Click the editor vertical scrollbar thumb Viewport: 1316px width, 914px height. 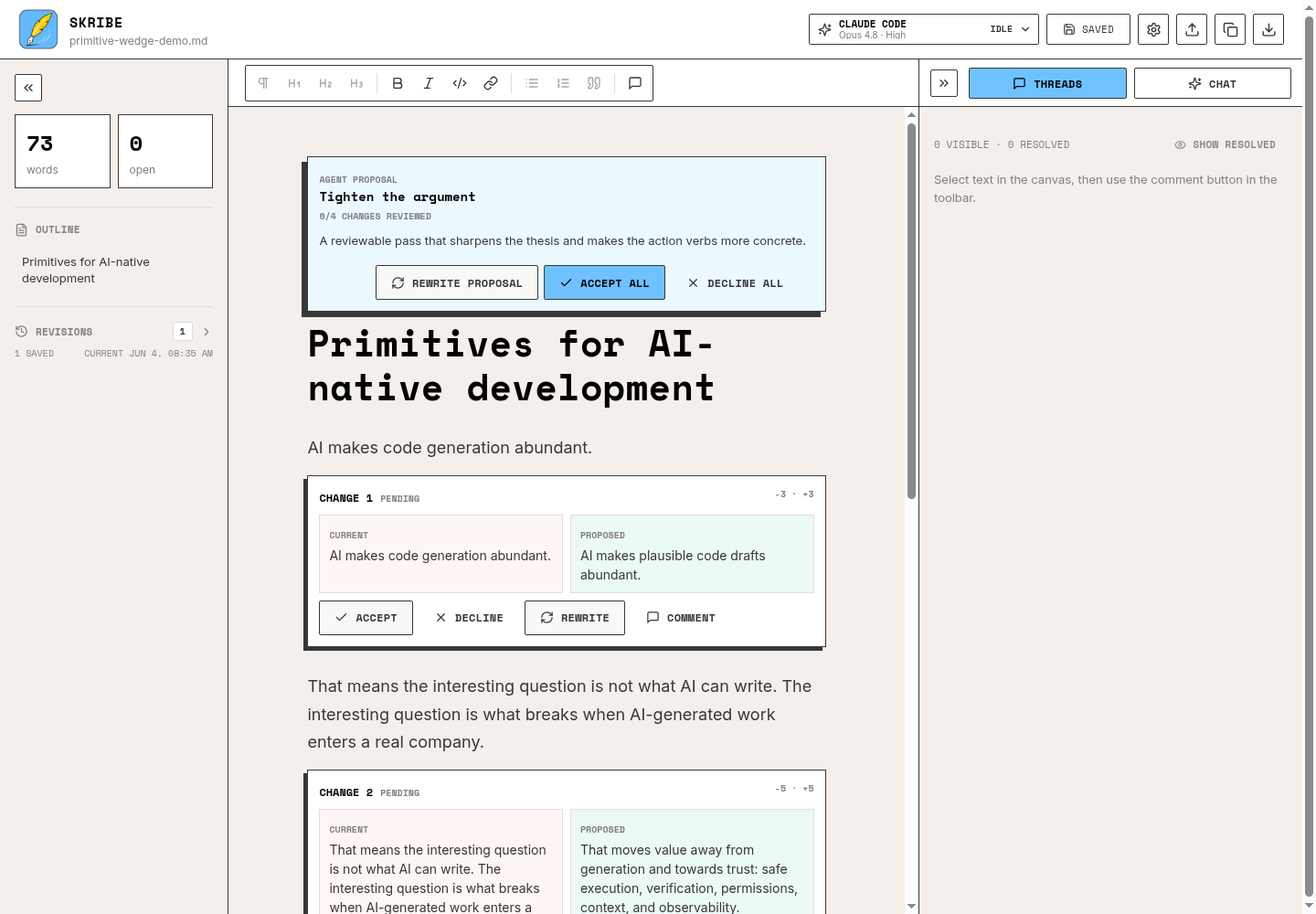[x=911, y=311]
